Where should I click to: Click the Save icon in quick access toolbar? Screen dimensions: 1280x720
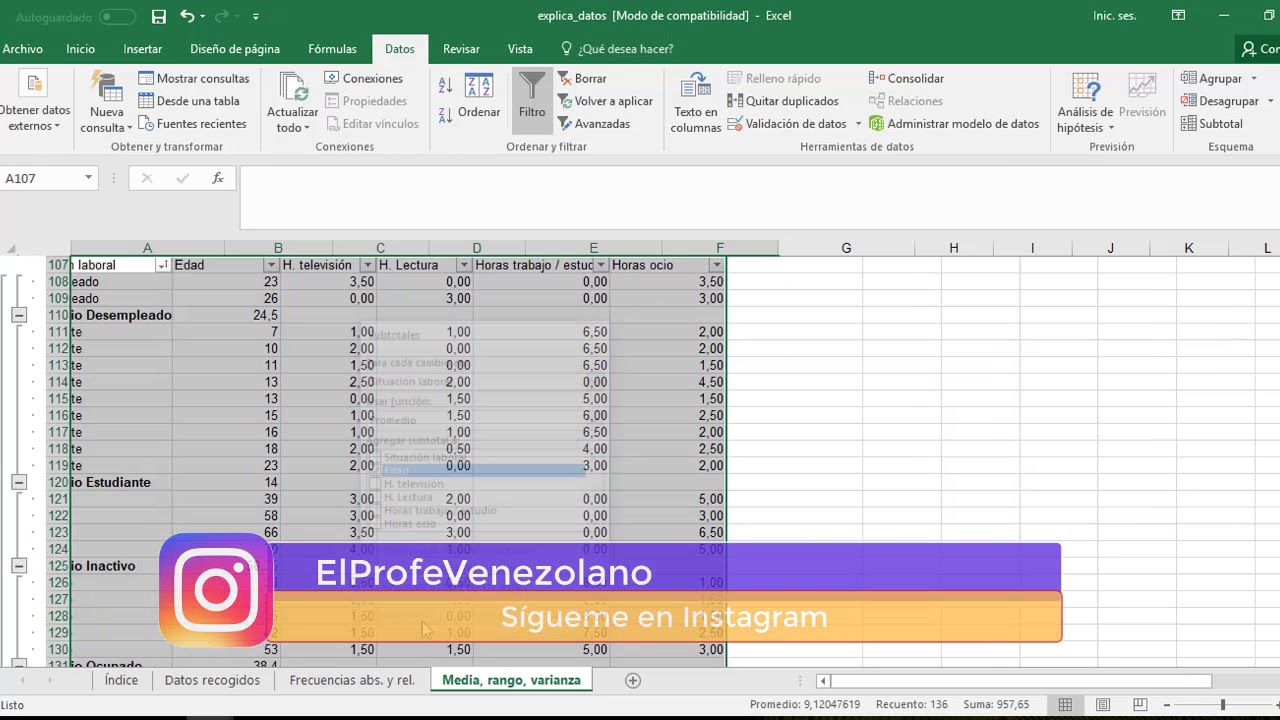pos(159,16)
